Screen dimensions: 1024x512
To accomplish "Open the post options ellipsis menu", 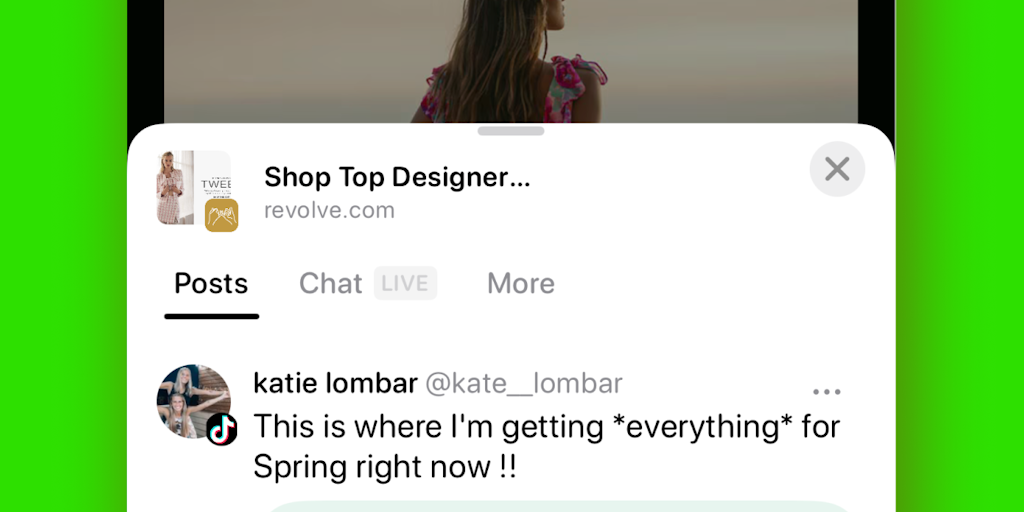I will click(826, 391).
